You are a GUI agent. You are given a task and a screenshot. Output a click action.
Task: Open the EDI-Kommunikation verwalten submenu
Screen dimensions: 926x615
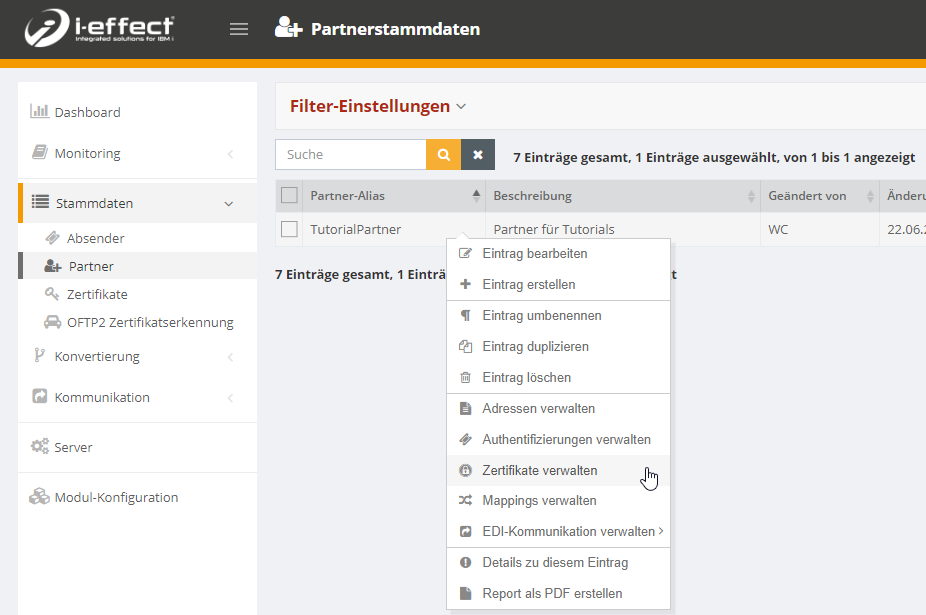click(x=568, y=532)
